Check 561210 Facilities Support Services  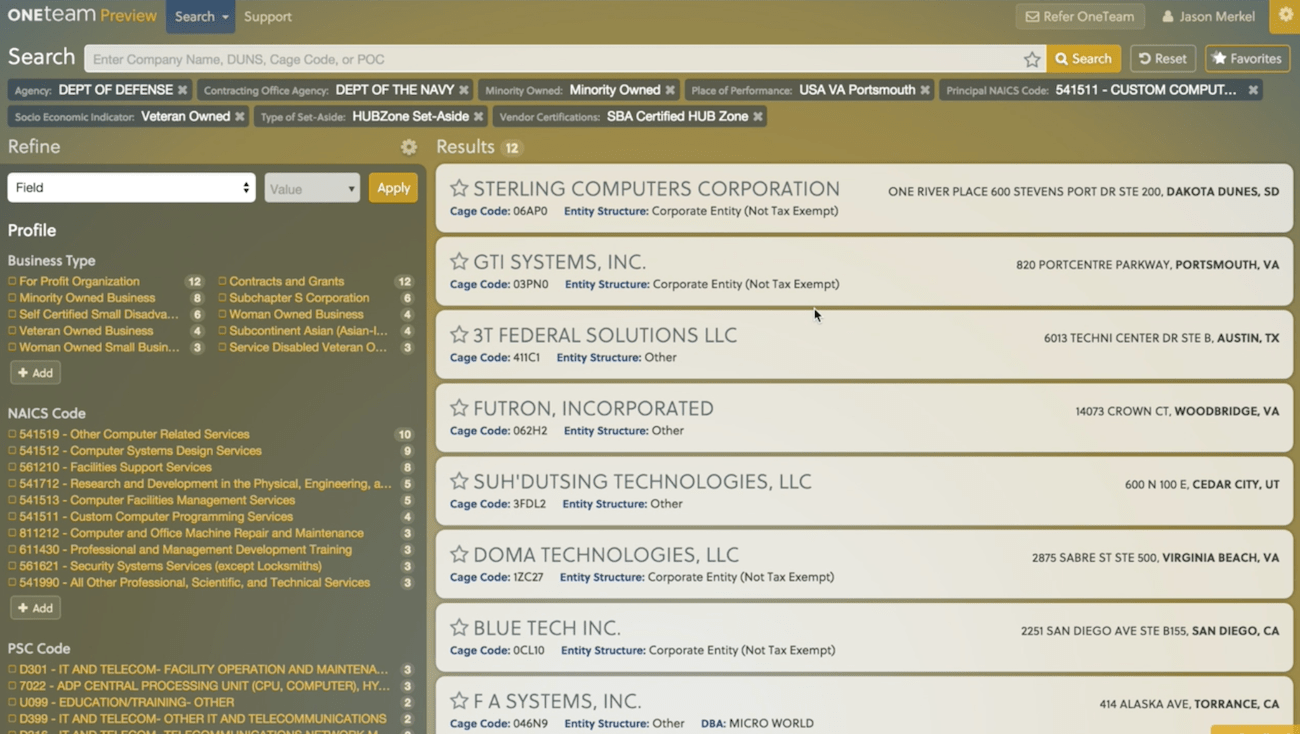point(12,467)
